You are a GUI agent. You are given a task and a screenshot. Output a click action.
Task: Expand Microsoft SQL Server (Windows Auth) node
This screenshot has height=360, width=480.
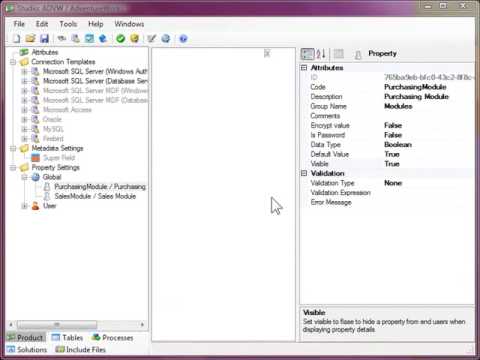point(24,71)
